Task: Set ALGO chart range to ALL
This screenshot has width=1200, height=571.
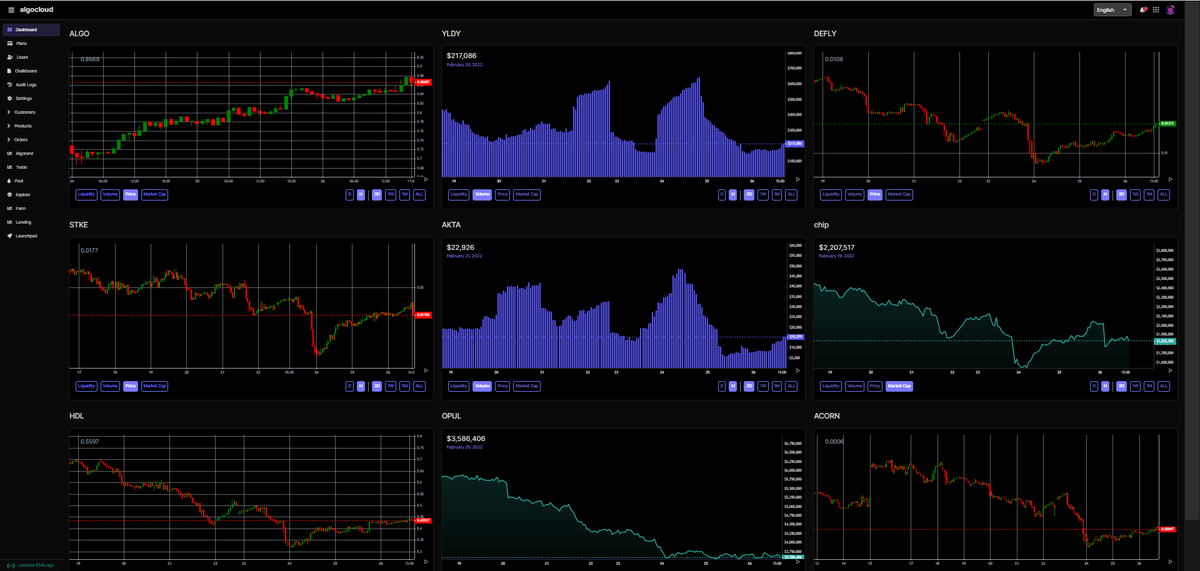Action: [x=419, y=195]
